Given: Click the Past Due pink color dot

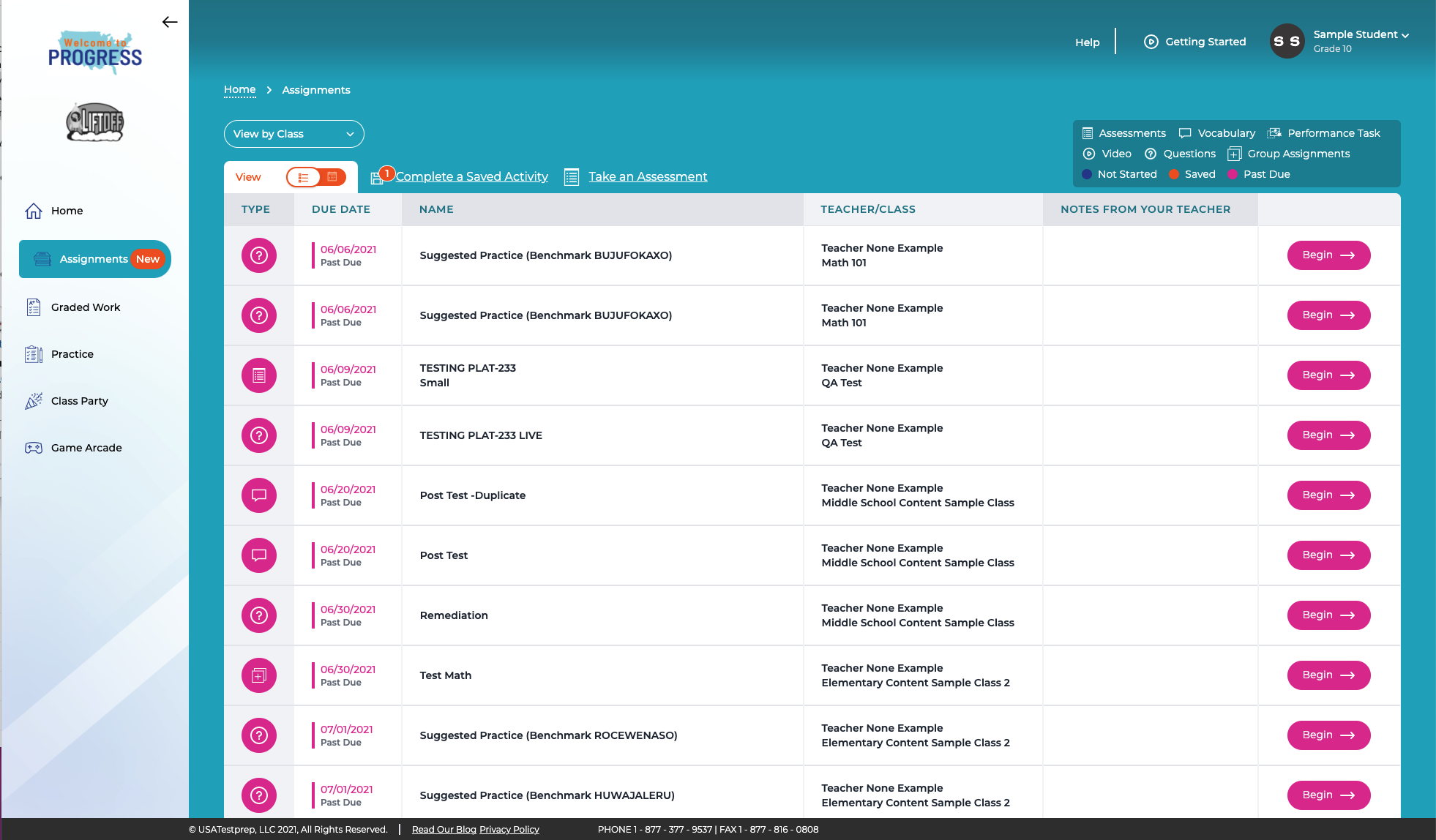Looking at the screenshot, I should pyautogui.click(x=1234, y=174).
